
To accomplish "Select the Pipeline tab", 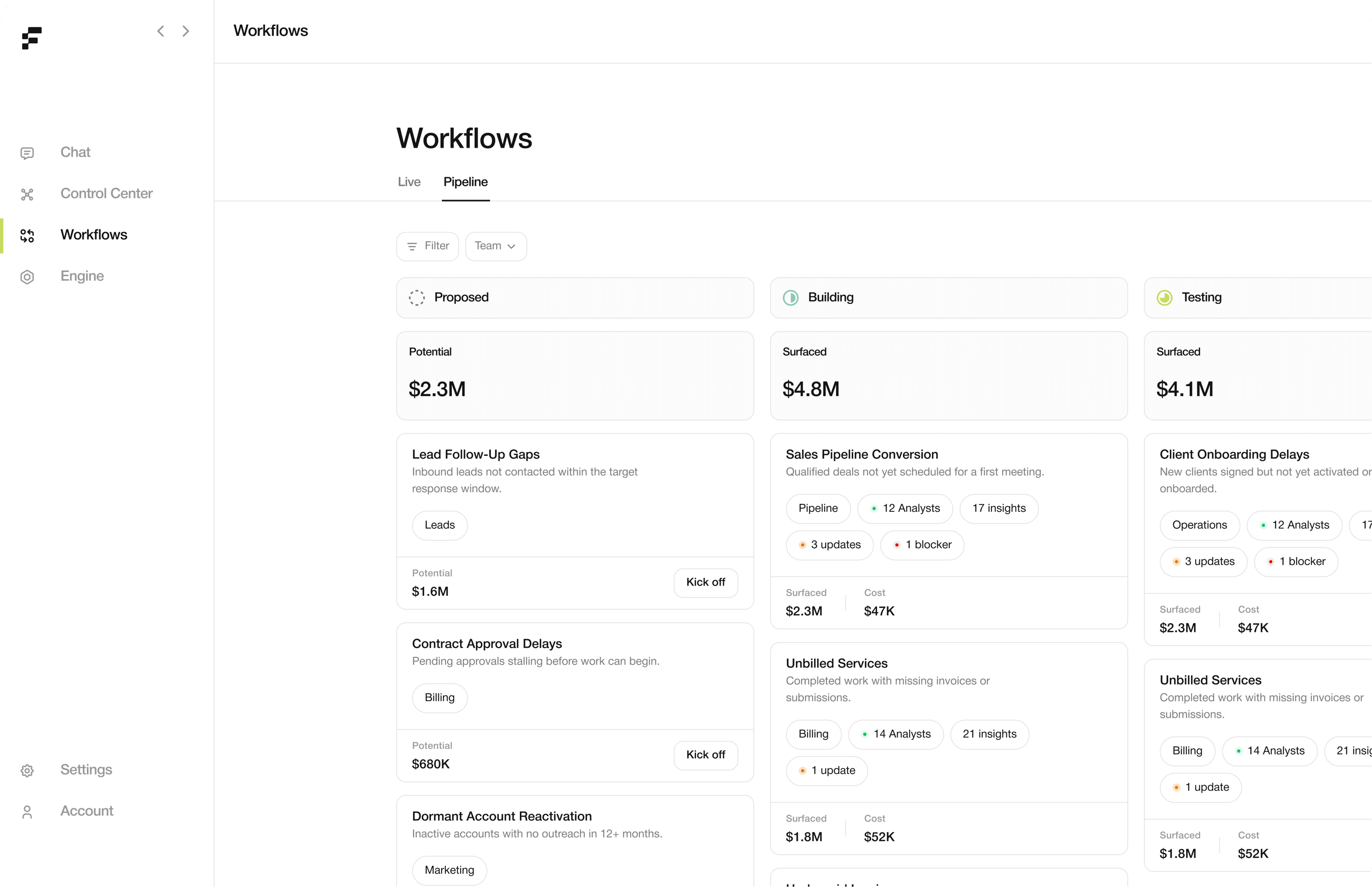I will tap(465, 182).
